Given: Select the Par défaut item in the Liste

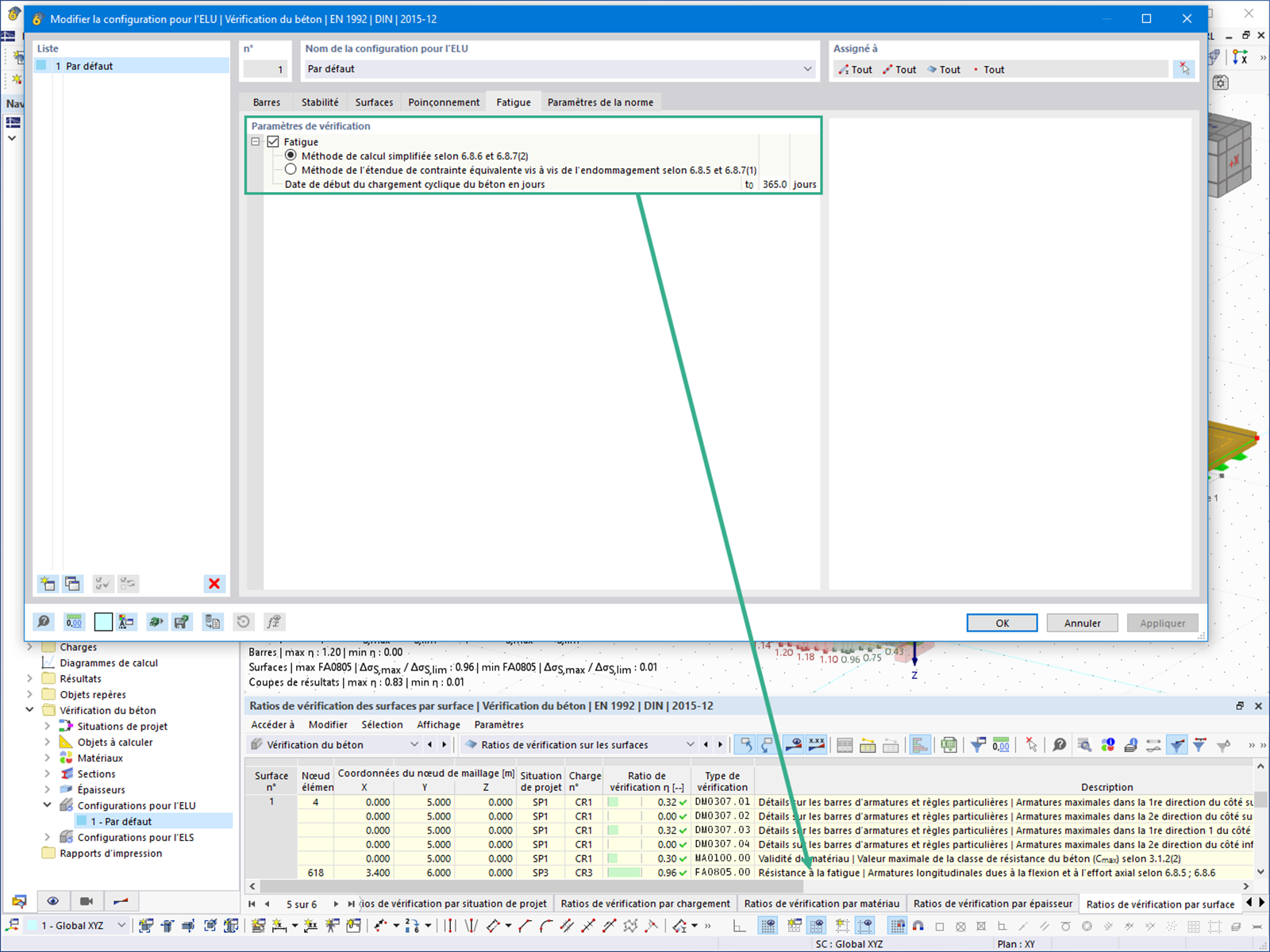Looking at the screenshot, I should (x=132, y=66).
